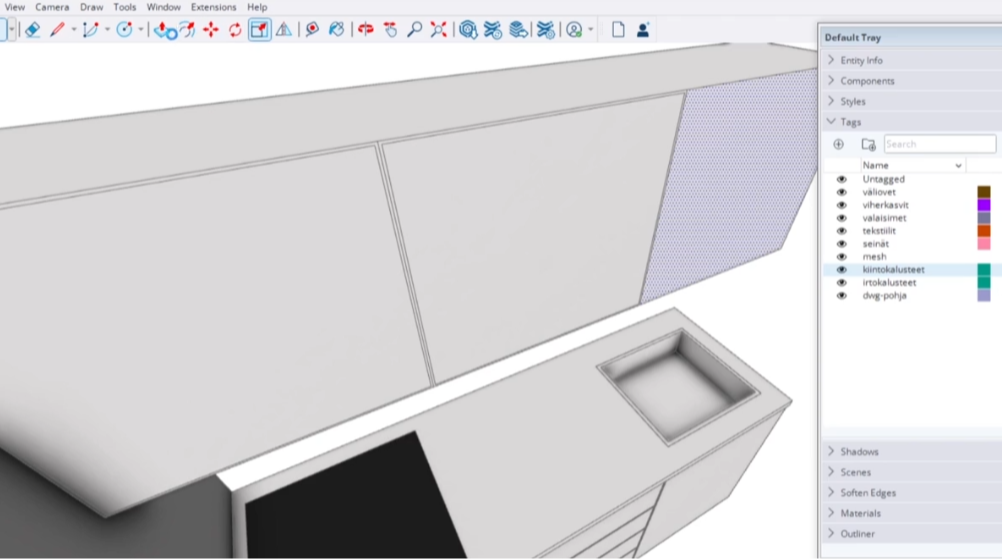The image size is (1002, 559).
Task: Select the Move tool
Action: click(x=211, y=29)
